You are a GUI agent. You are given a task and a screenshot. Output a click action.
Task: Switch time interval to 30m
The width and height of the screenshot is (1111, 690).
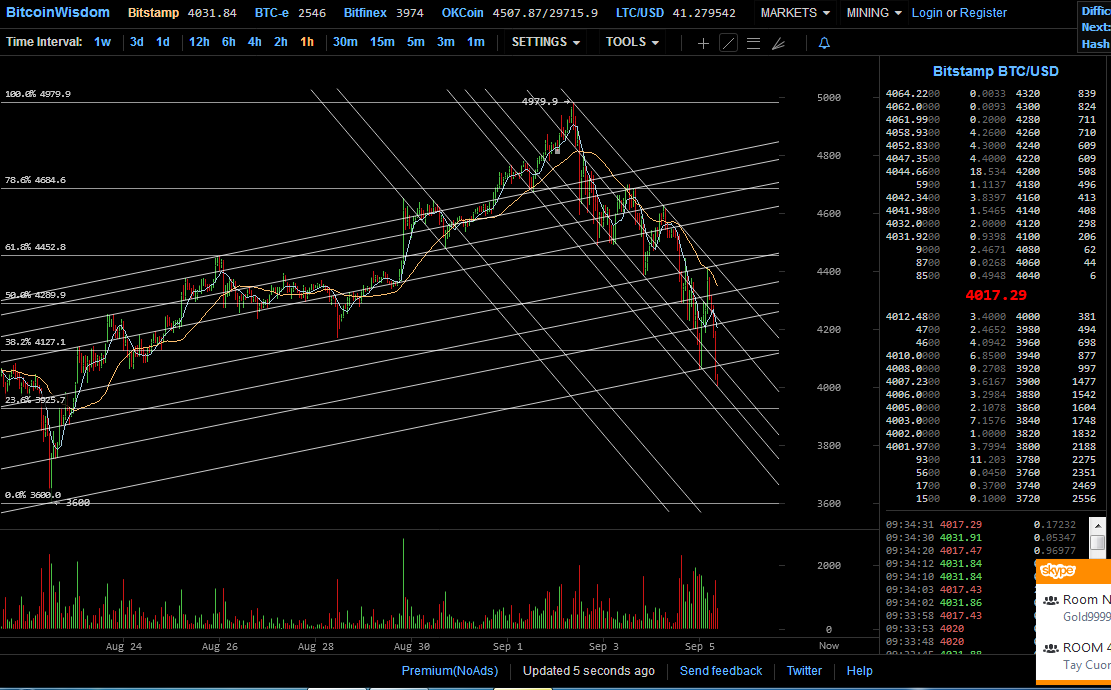pyautogui.click(x=345, y=42)
